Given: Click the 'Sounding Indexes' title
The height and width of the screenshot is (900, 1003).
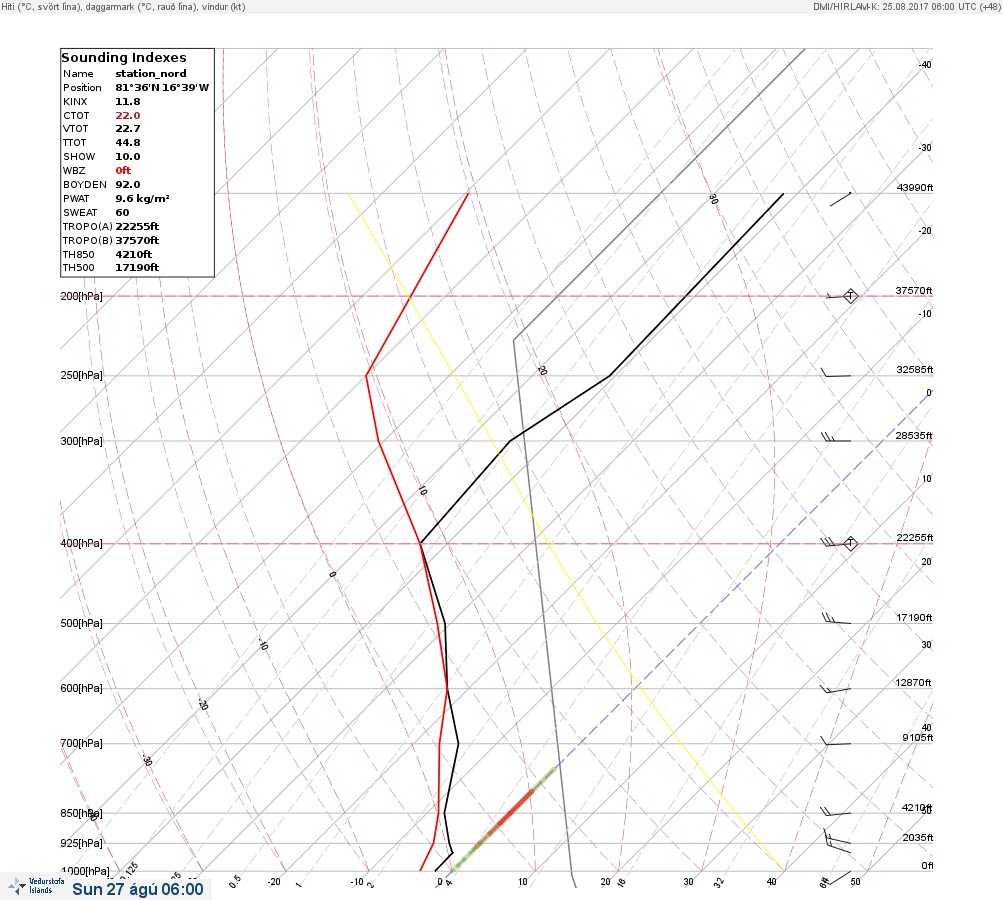Looking at the screenshot, I should (124, 58).
